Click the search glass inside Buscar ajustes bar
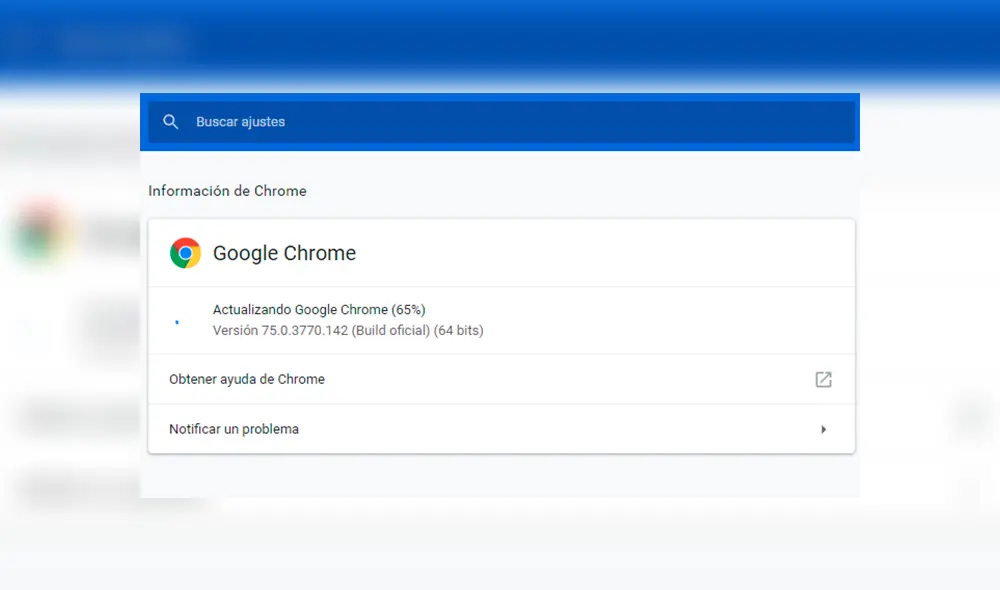This screenshot has width=1000, height=590. click(x=170, y=121)
